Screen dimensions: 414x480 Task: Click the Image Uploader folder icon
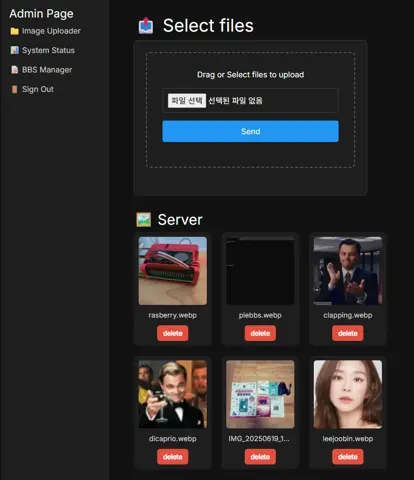coord(14,31)
